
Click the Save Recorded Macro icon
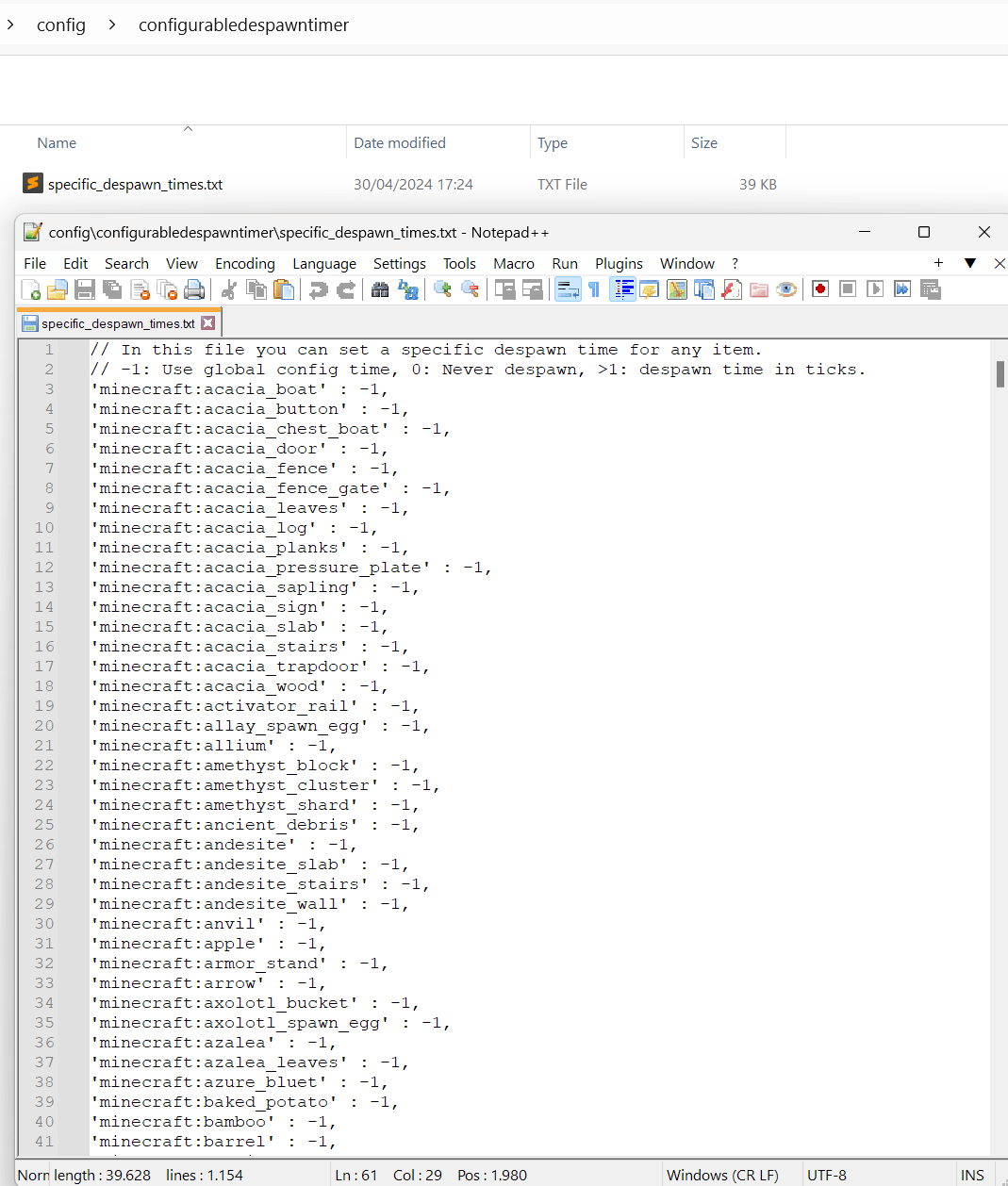click(931, 289)
